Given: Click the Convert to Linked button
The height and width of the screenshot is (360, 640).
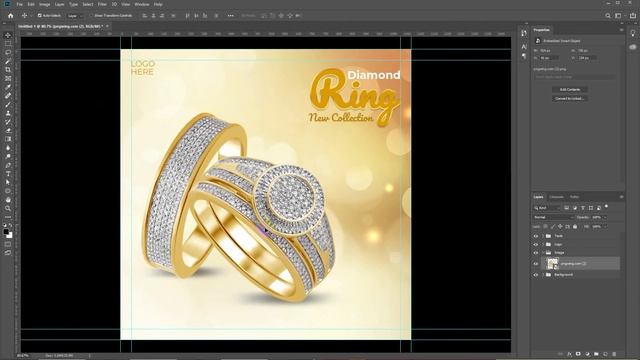Looking at the screenshot, I should (570, 98).
